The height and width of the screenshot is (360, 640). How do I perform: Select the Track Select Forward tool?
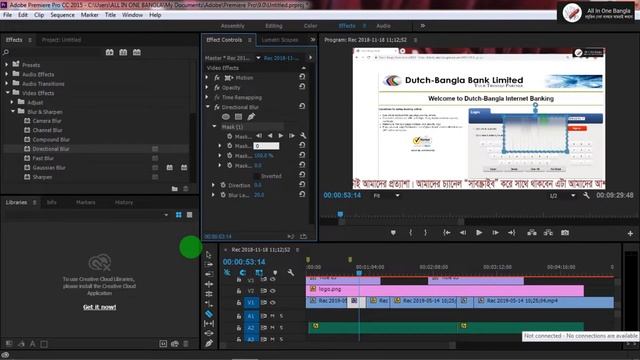point(209,264)
